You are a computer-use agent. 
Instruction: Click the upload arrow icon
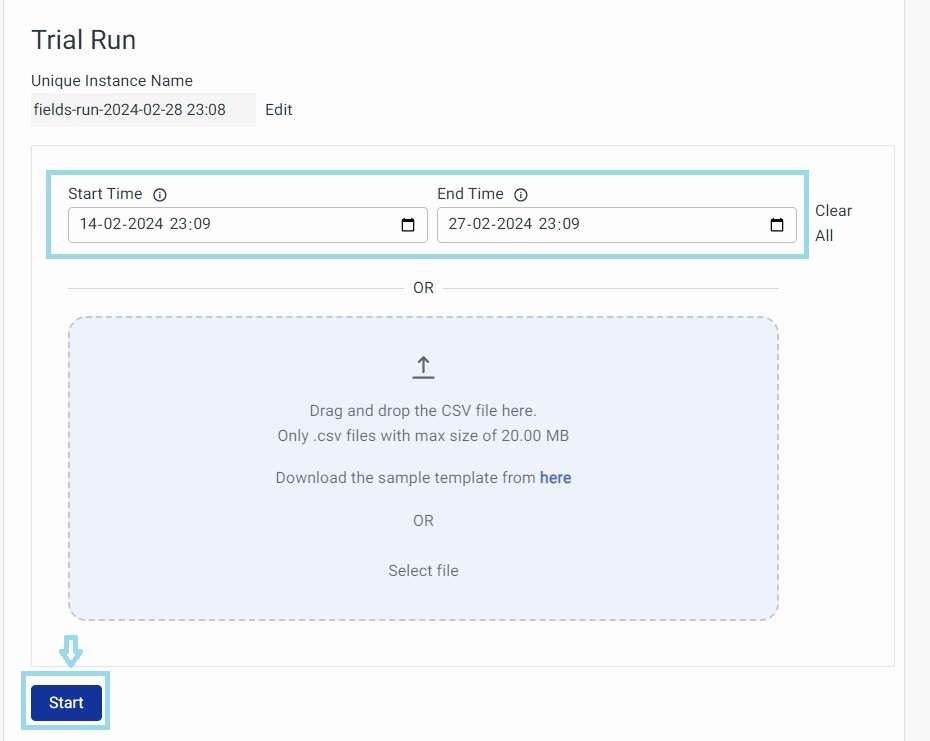point(423,367)
